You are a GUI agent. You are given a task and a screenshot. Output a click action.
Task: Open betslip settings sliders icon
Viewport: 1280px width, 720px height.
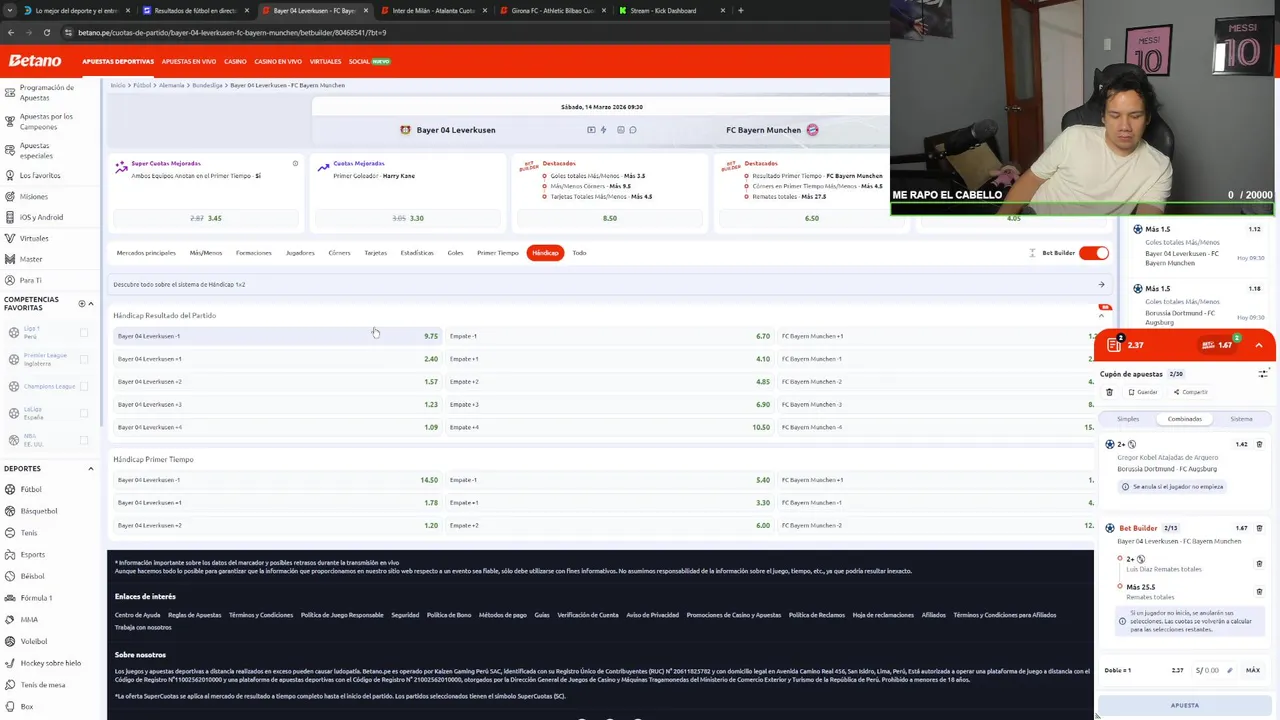(1263, 373)
